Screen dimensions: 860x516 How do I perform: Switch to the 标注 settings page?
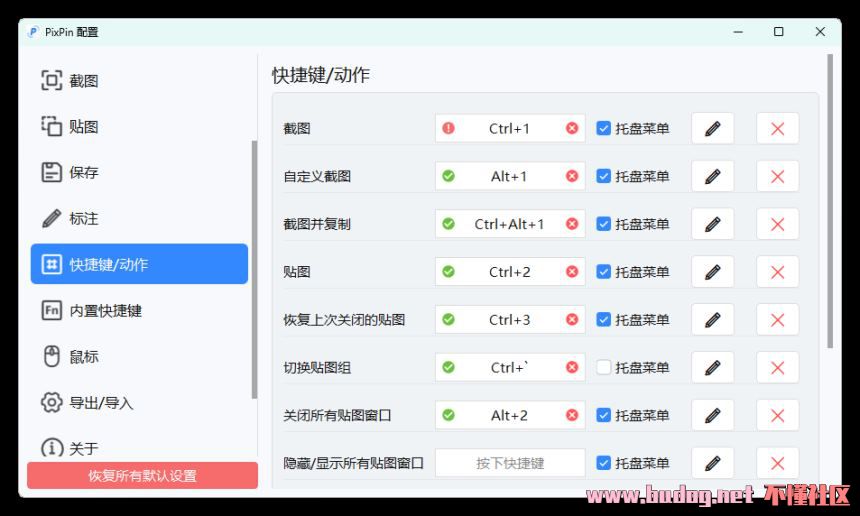pos(139,218)
